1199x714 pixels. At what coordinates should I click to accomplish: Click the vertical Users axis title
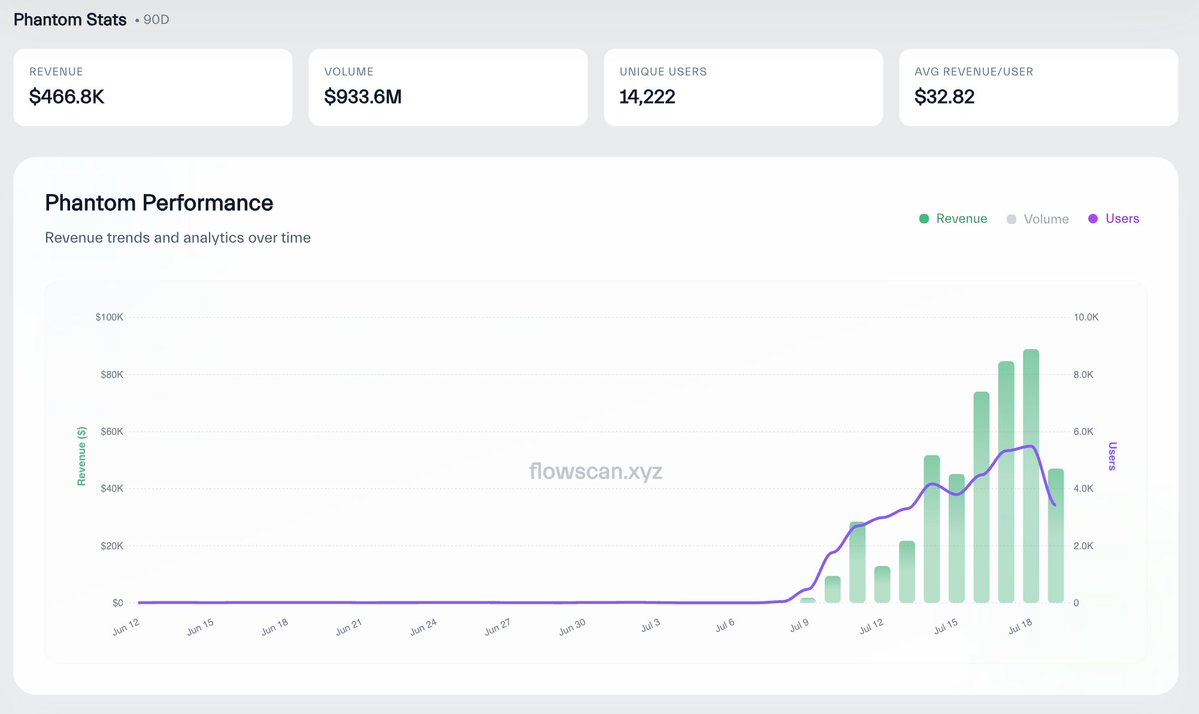(x=1112, y=456)
